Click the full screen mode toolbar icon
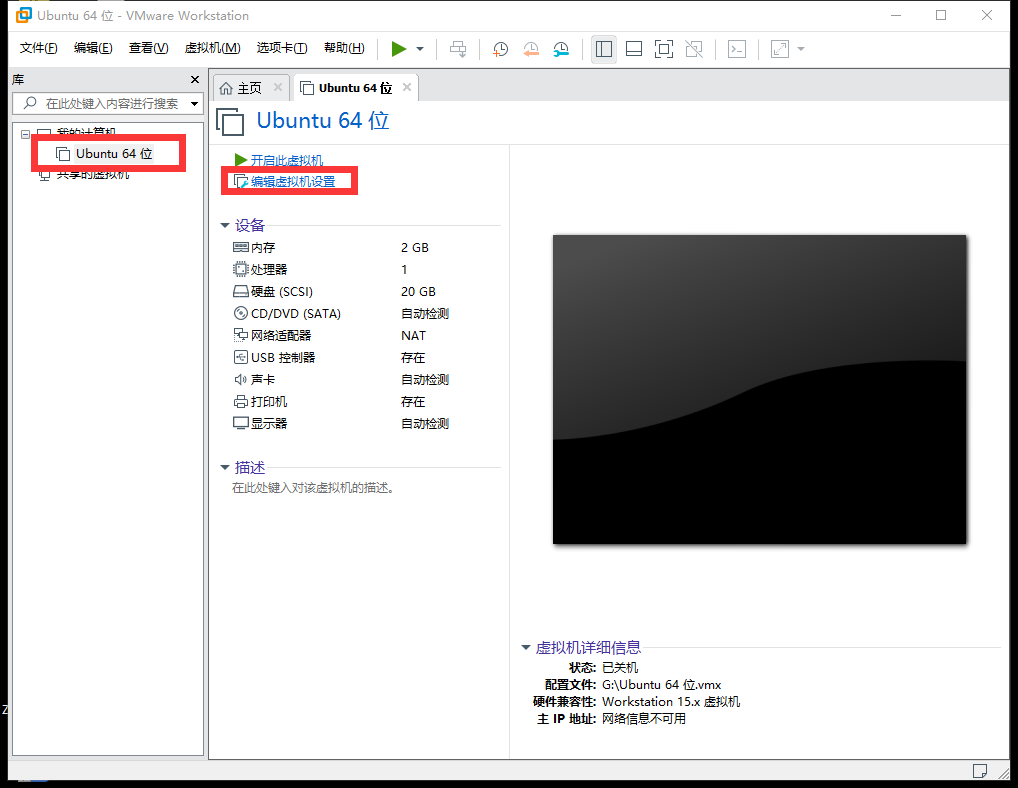This screenshot has width=1018, height=788. pos(664,49)
